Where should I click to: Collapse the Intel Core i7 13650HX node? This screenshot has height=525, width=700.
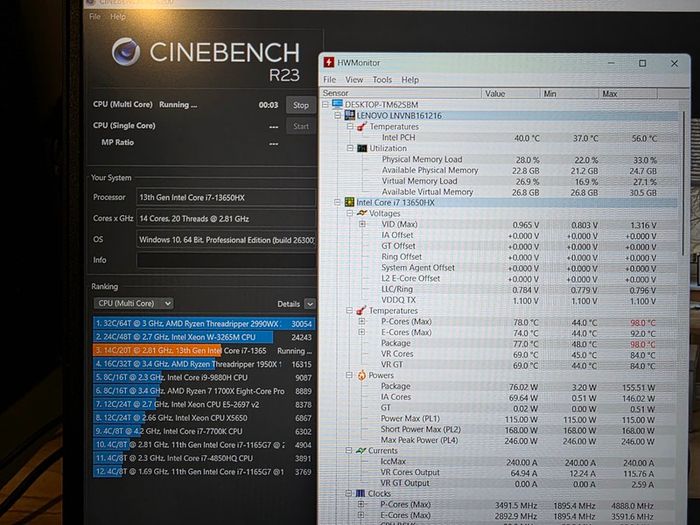click(338, 203)
